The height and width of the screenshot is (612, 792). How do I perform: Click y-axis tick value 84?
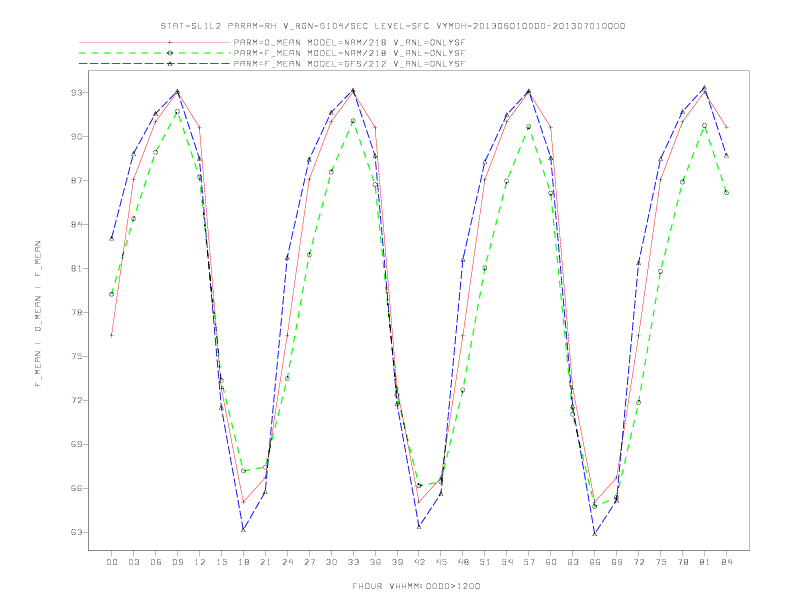click(77, 225)
